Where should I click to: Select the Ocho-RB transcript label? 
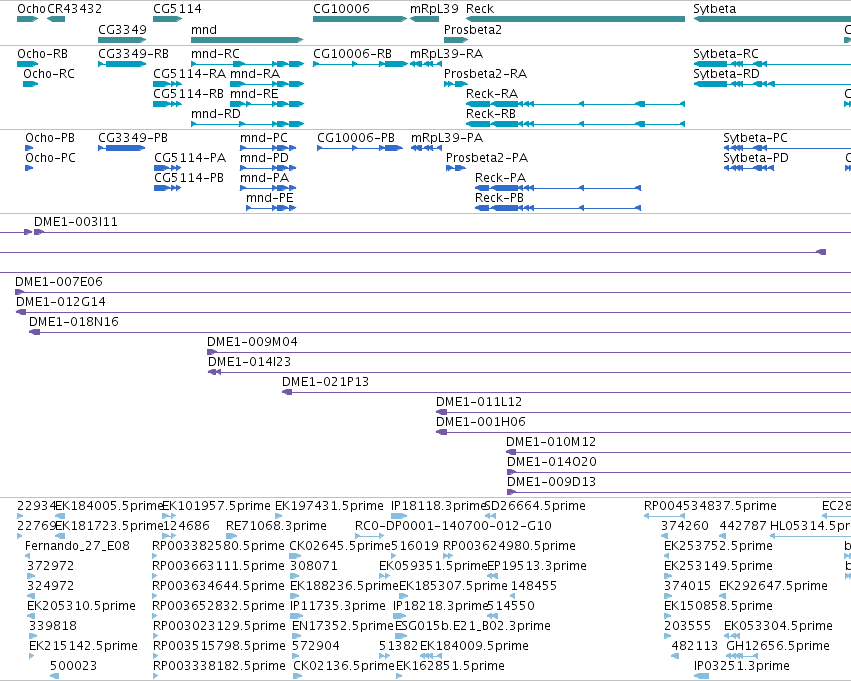point(42,54)
